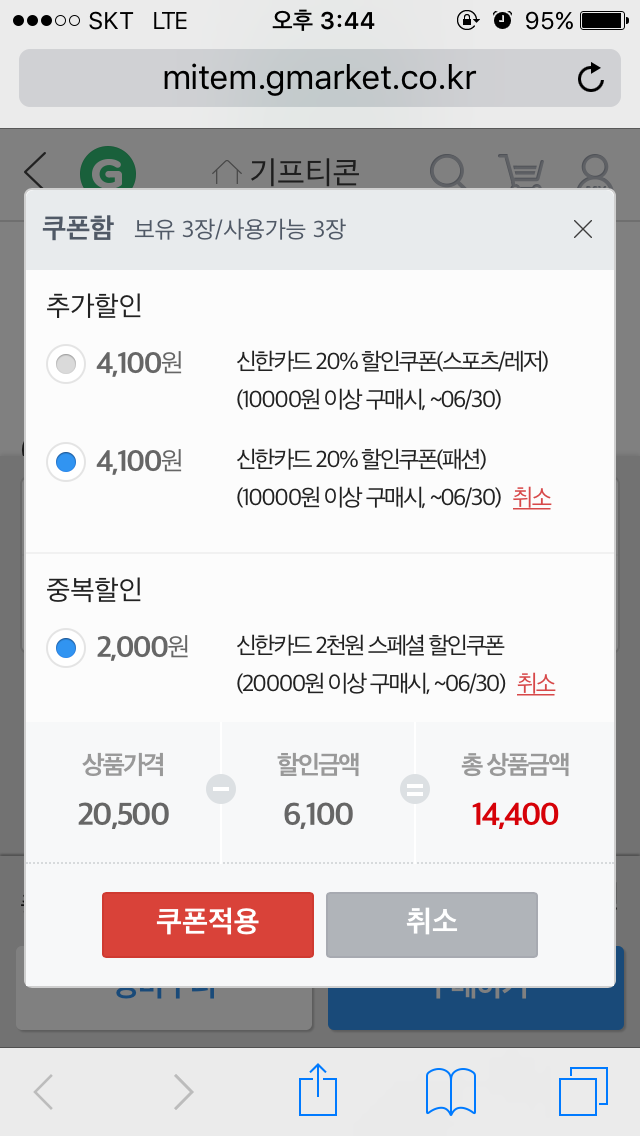Cancel the 패션 coupon via 취소 link
640x1136 pixels.
click(532, 497)
